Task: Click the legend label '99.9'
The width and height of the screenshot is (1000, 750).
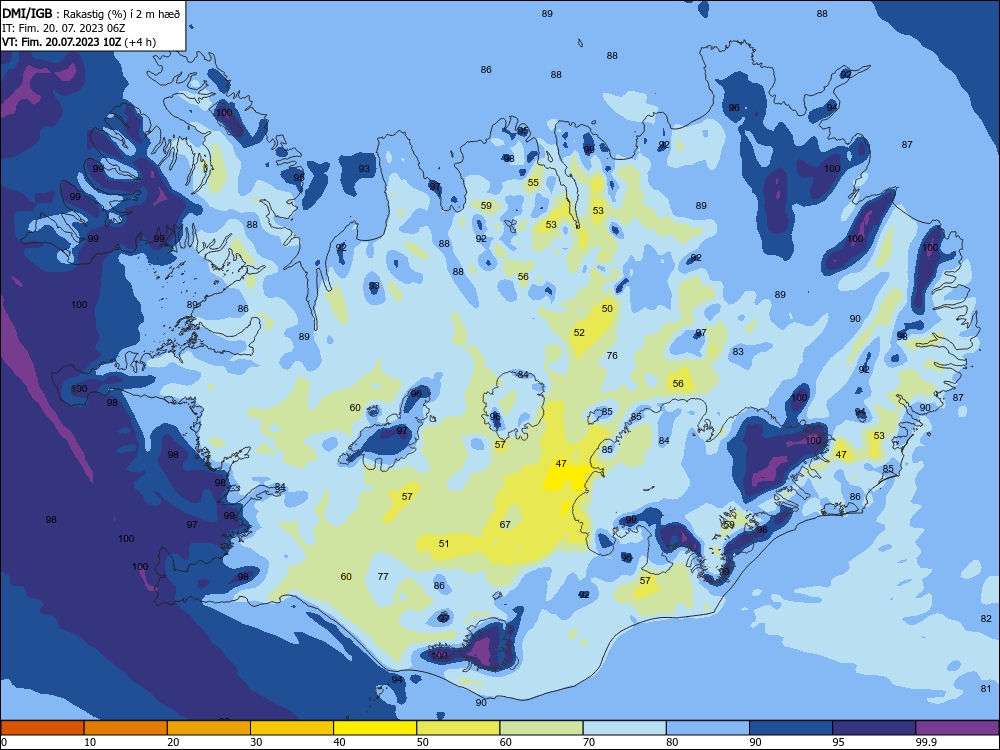Action: (925, 742)
